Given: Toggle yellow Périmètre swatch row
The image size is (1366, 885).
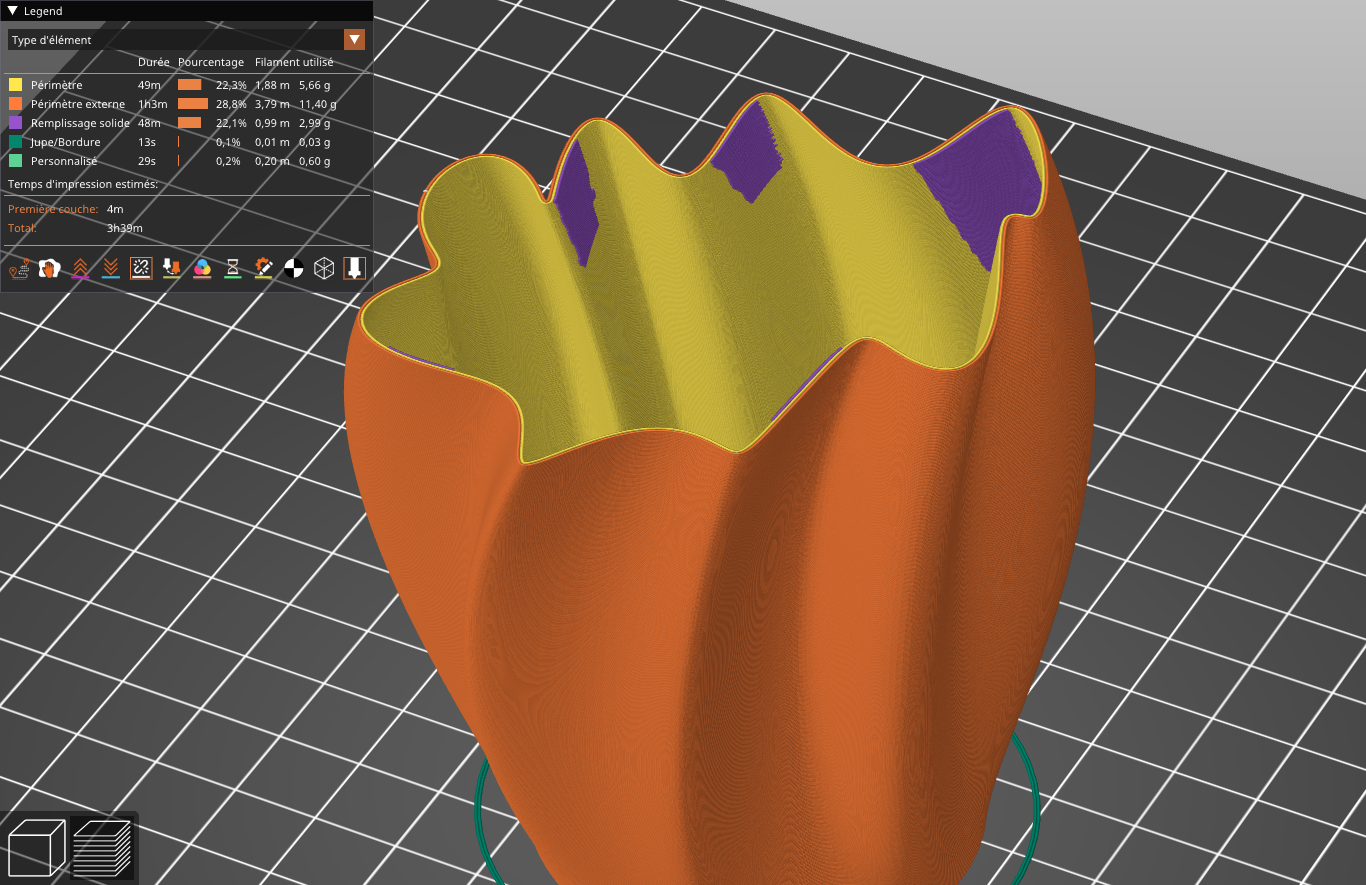Looking at the screenshot, I should tap(186, 85).
